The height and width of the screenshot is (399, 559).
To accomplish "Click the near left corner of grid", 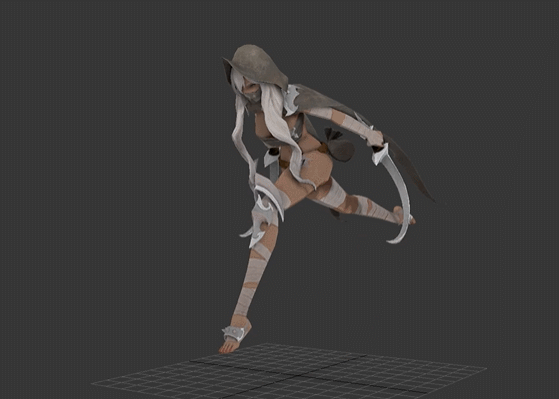I will click(x=93, y=384).
